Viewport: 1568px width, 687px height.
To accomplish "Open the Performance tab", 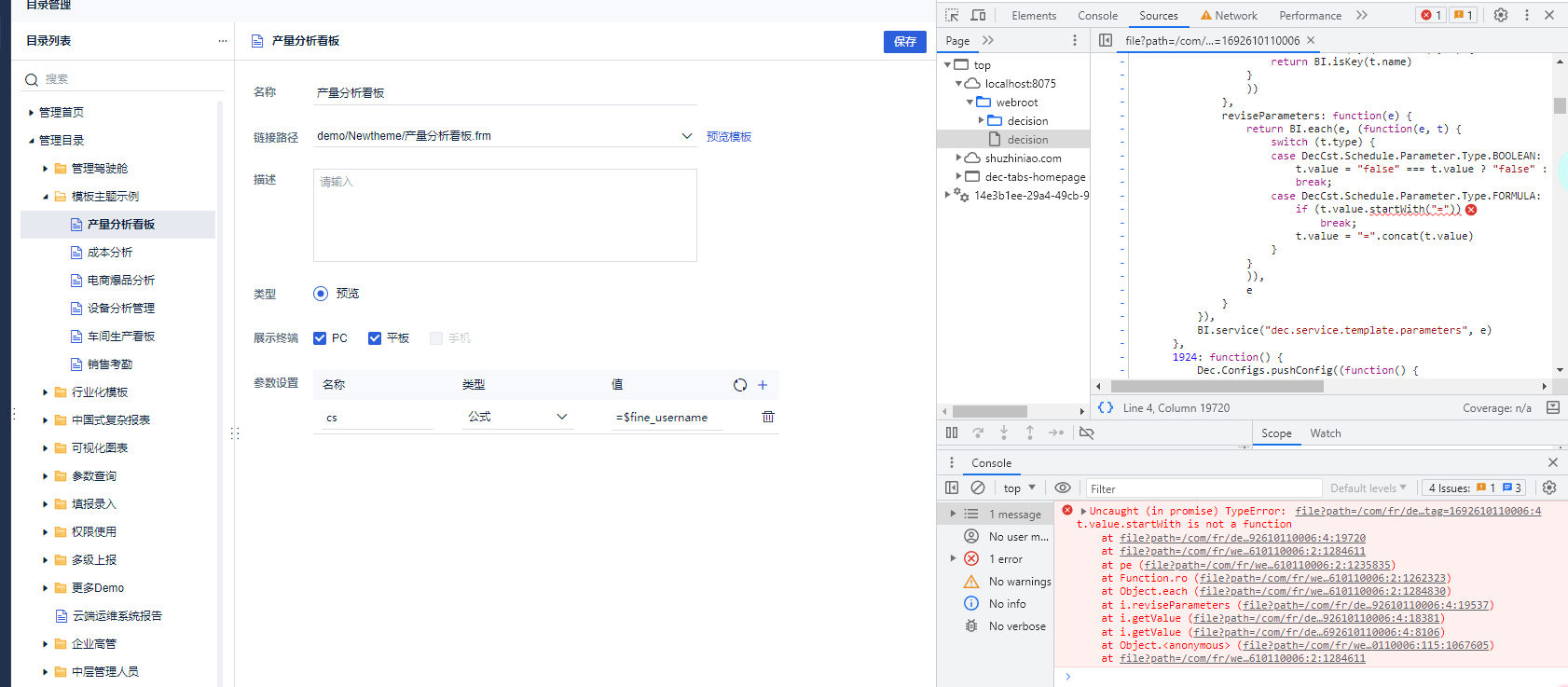I will point(1310,15).
